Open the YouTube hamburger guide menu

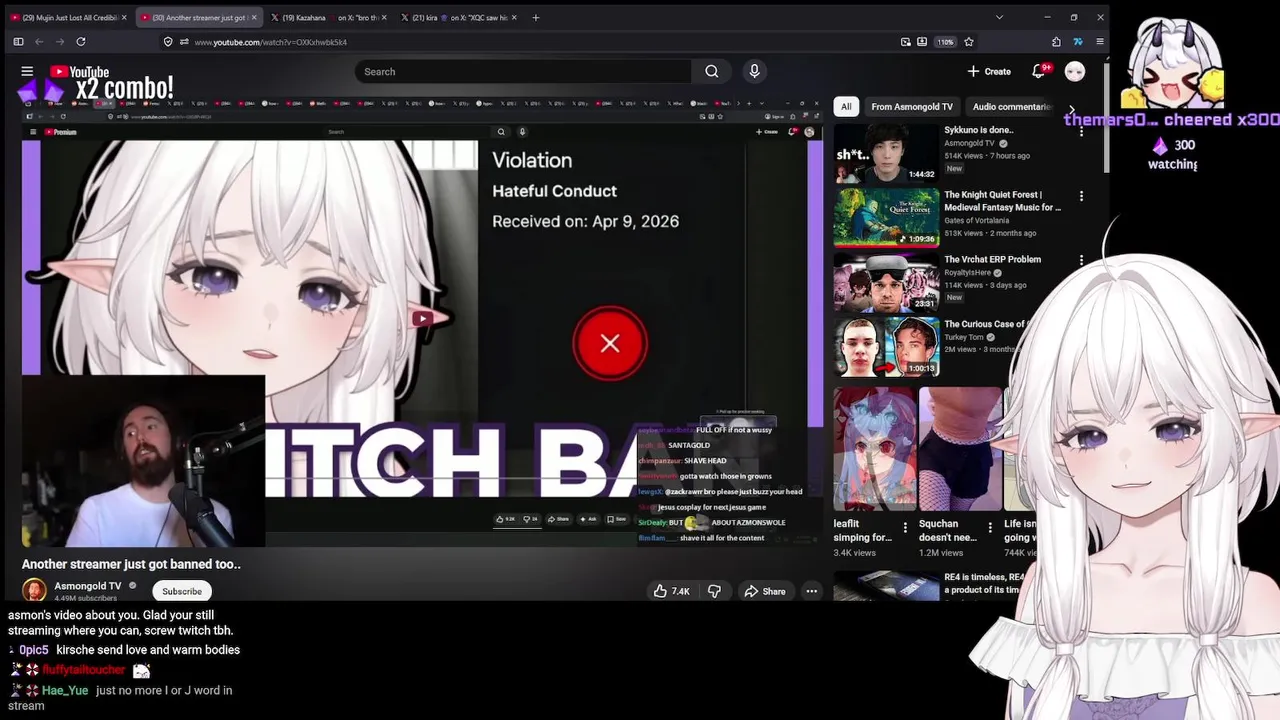[27, 72]
